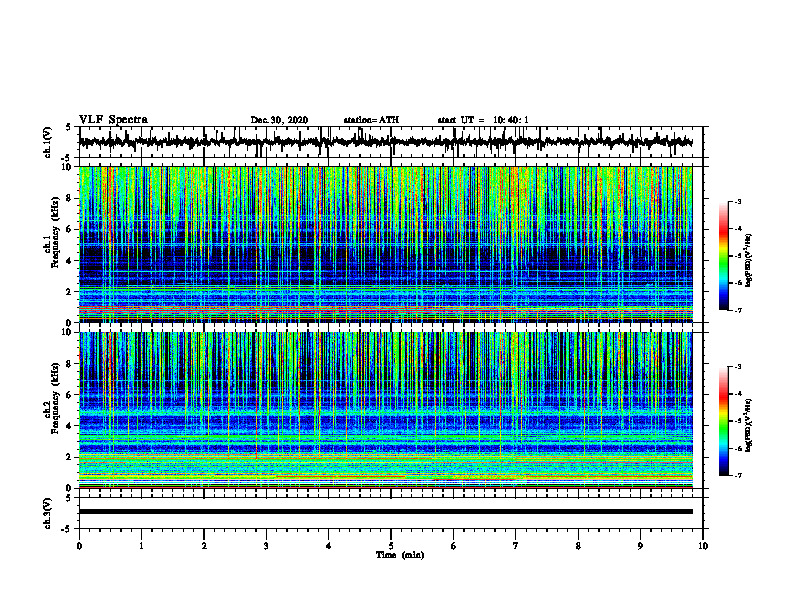
Task: Click the "-7" label on ch.2 colorbar
Action: pos(738,475)
